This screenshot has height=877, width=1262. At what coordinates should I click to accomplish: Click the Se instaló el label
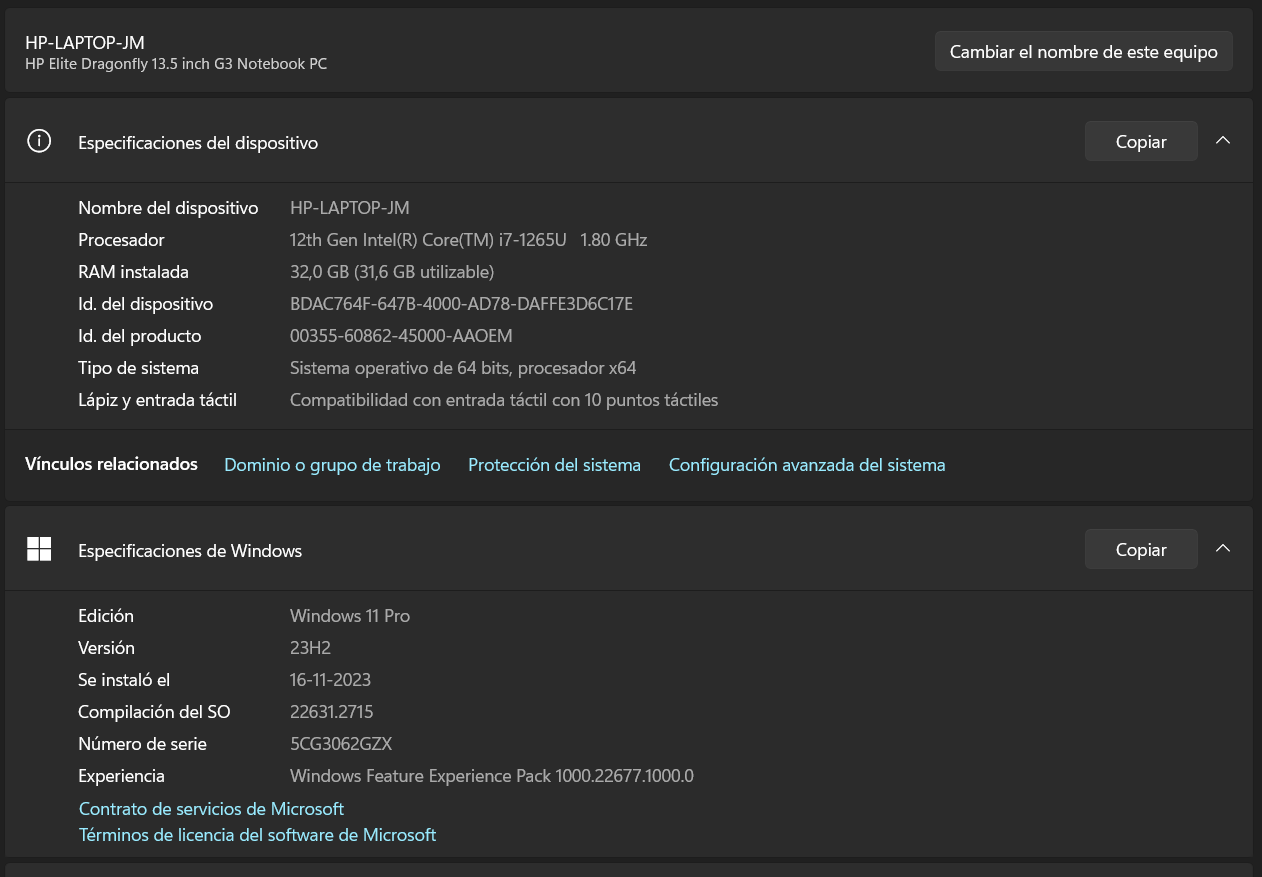pos(125,680)
